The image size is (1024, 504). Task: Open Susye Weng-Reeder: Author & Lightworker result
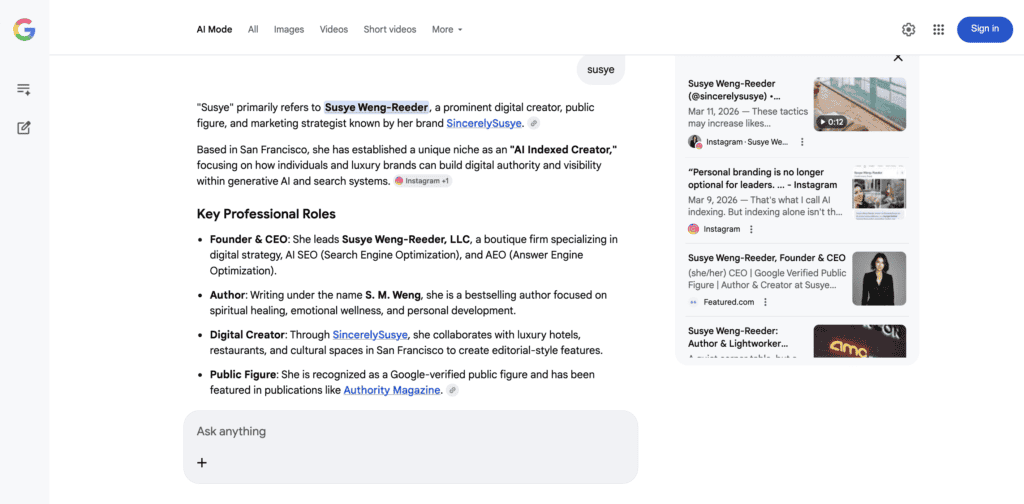[x=738, y=337]
